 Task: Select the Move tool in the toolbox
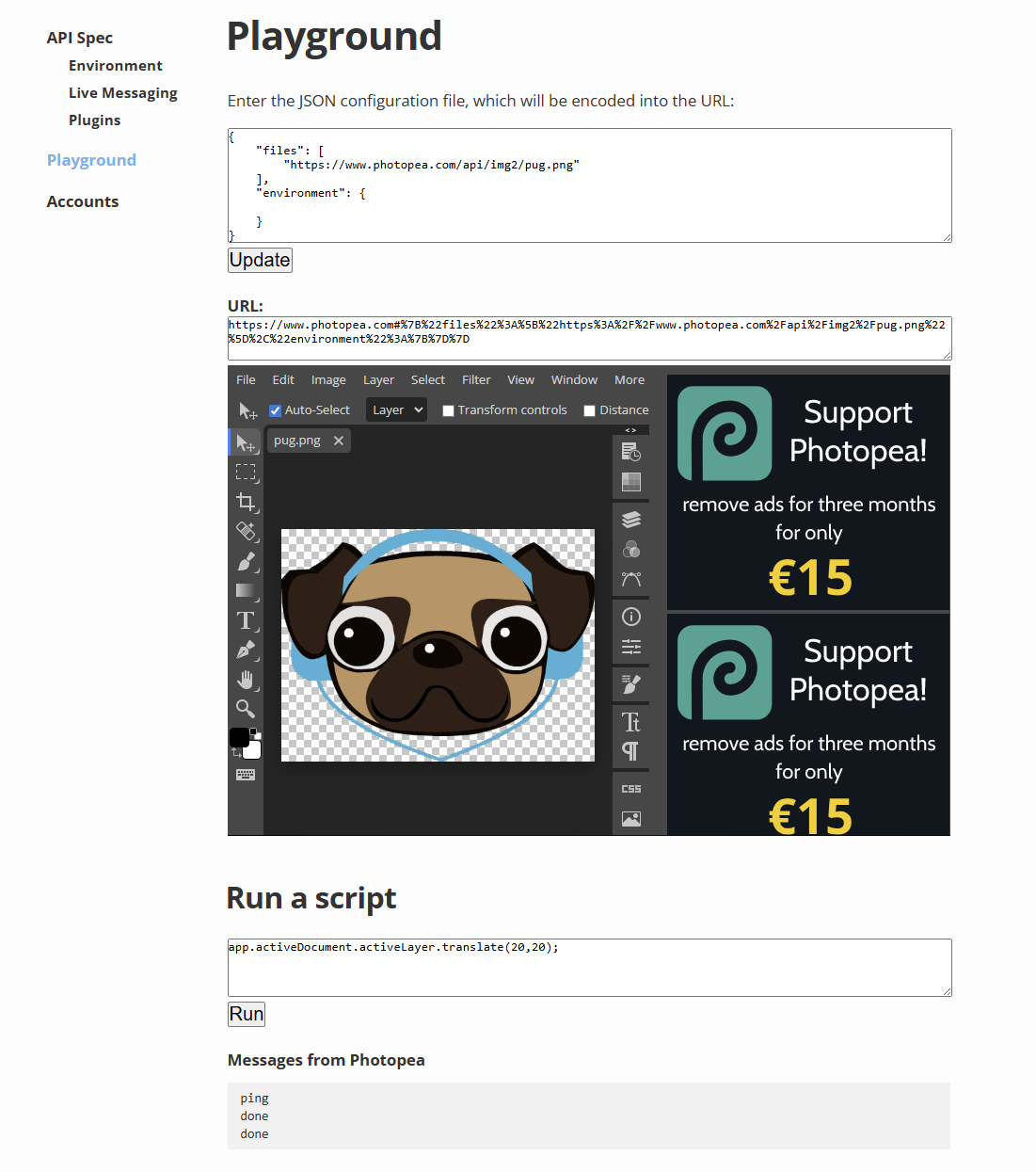pyautogui.click(x=246, y=442)
